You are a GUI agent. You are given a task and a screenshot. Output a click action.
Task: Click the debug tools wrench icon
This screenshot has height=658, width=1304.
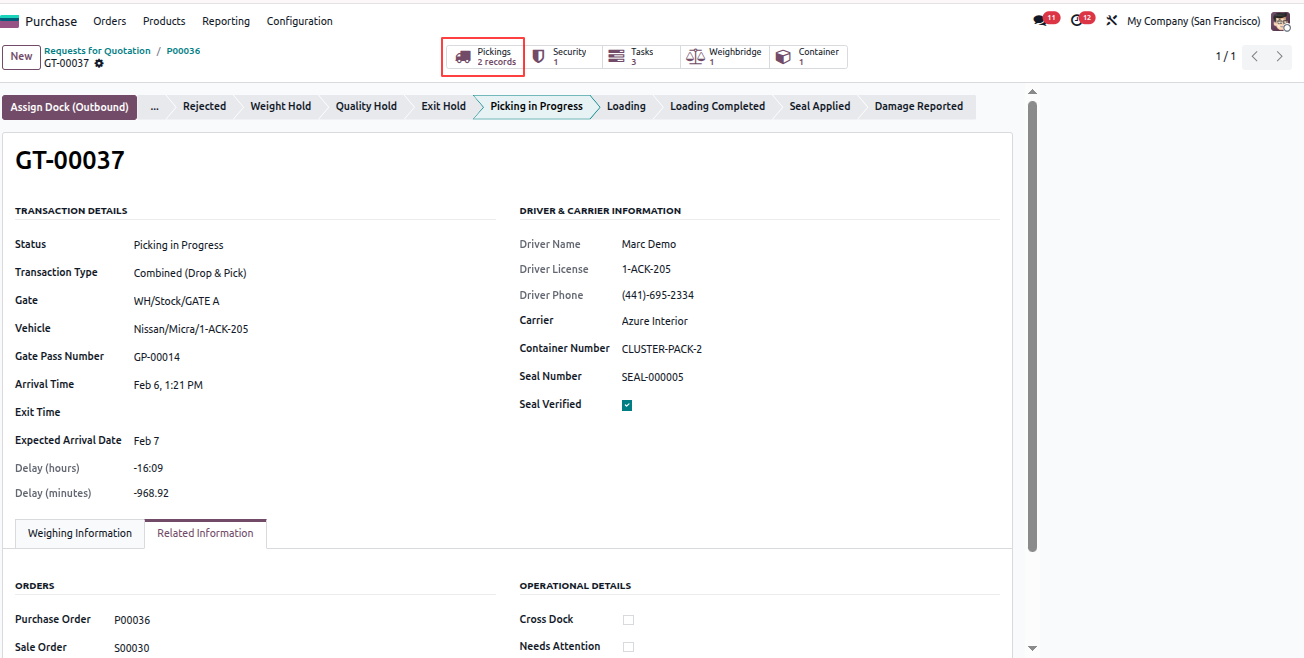(x=1111, y=21)
